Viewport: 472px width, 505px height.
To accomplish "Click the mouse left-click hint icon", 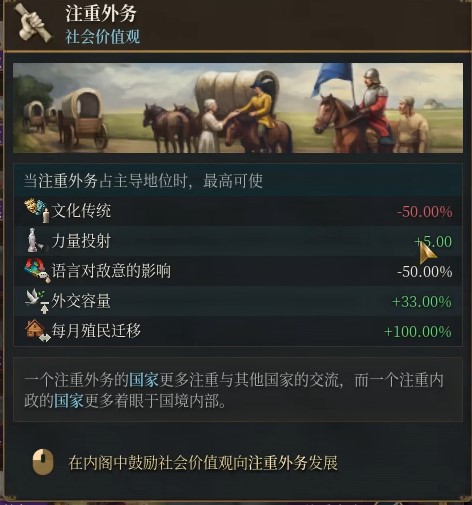I will [43, 462].
